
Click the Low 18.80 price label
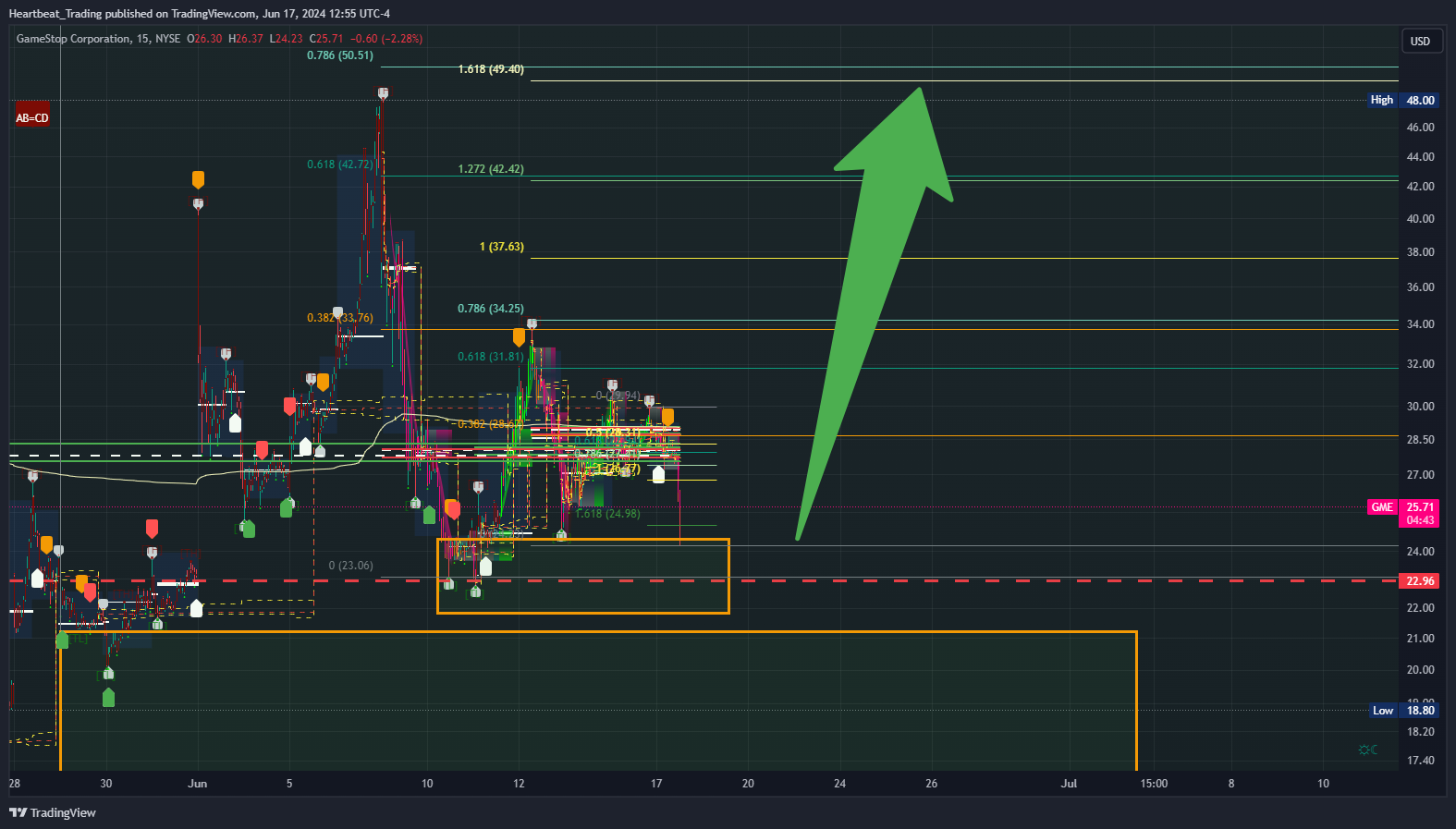click(1403, 711)
